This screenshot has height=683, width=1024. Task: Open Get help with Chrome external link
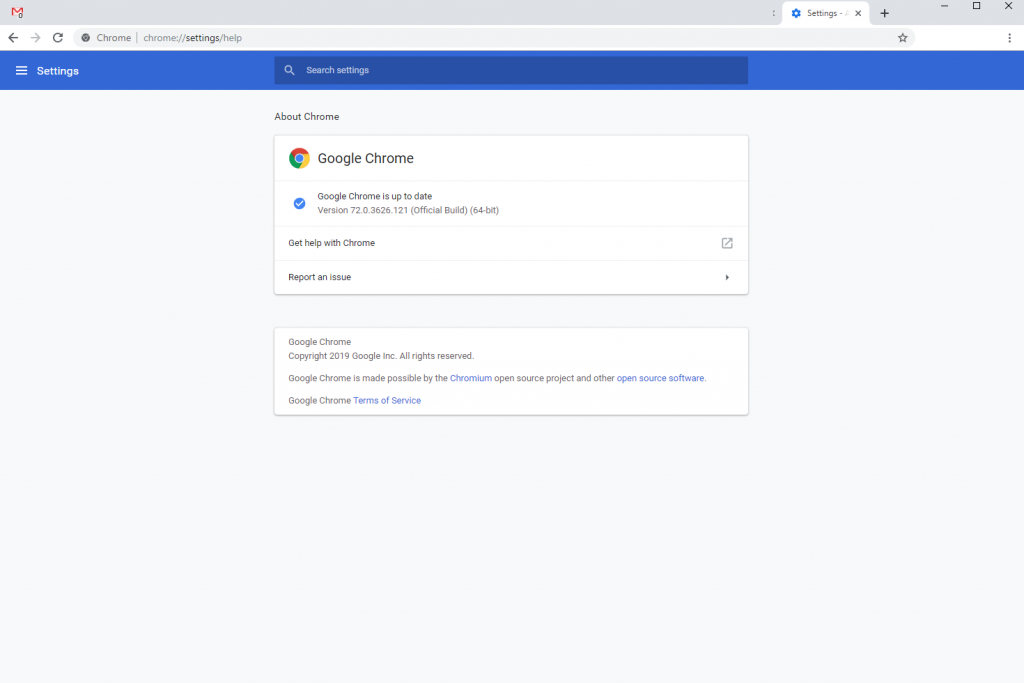(x=727, y=243)
